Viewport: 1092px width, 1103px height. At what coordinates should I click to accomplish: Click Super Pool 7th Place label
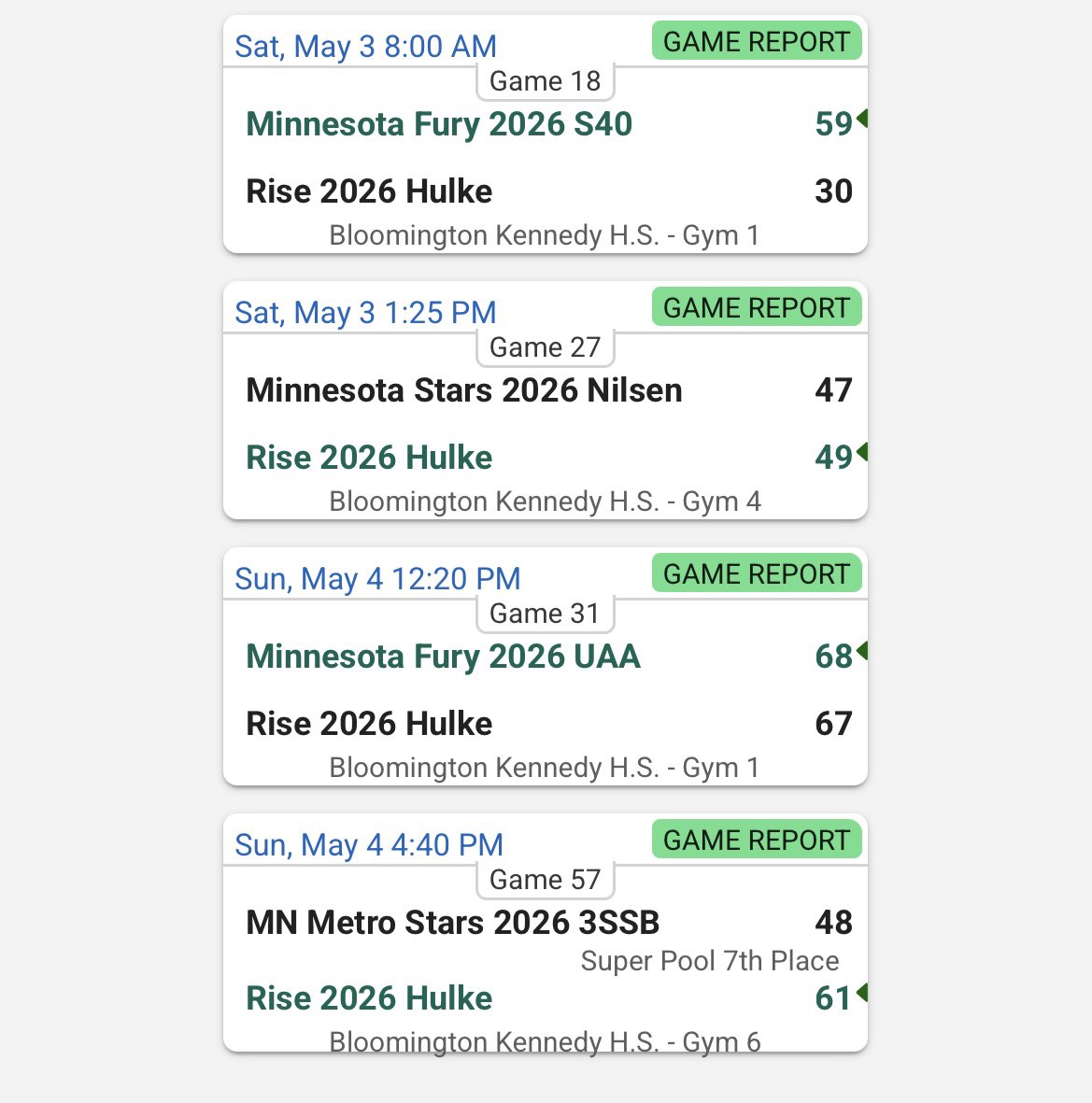click(710, 961)
